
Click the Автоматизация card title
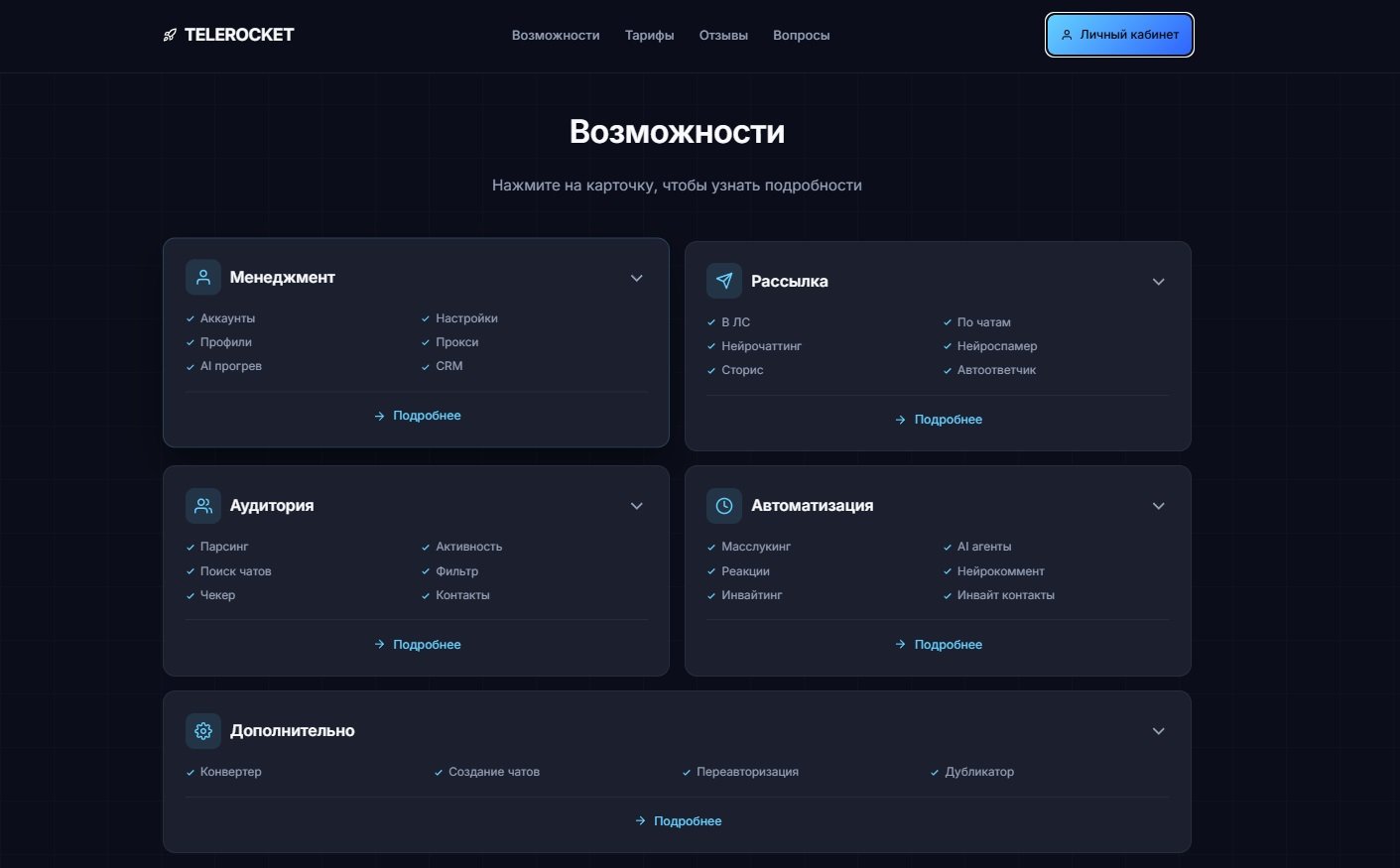pos(813,506)
